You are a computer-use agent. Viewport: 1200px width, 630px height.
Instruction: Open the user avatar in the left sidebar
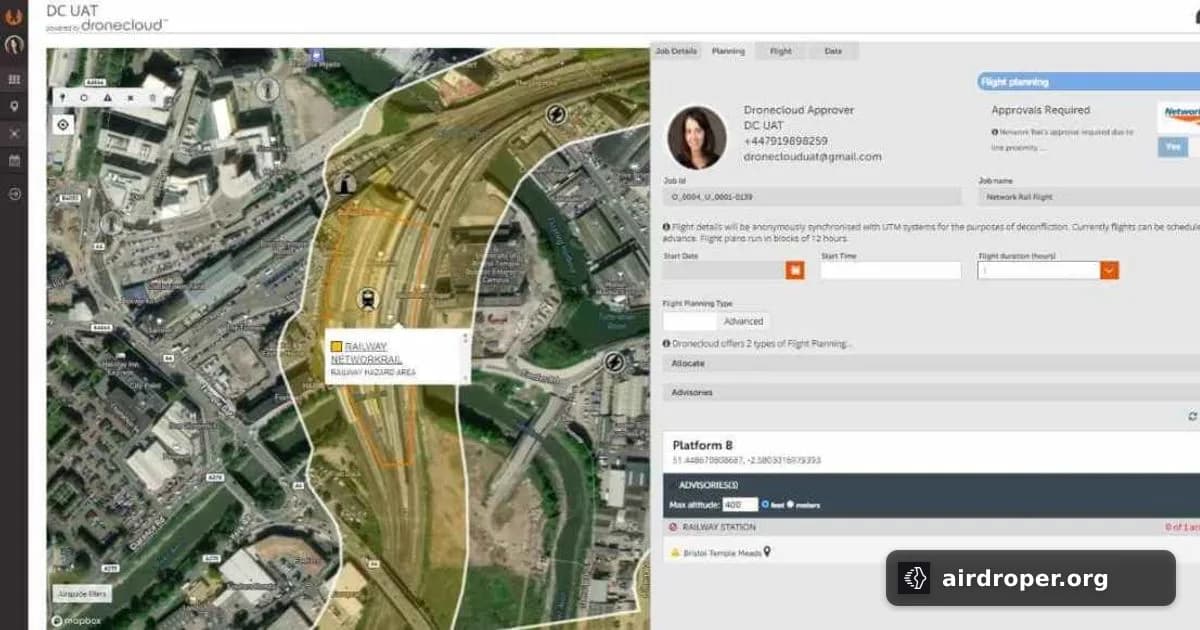pyautogui.click(x=14, y=45)
